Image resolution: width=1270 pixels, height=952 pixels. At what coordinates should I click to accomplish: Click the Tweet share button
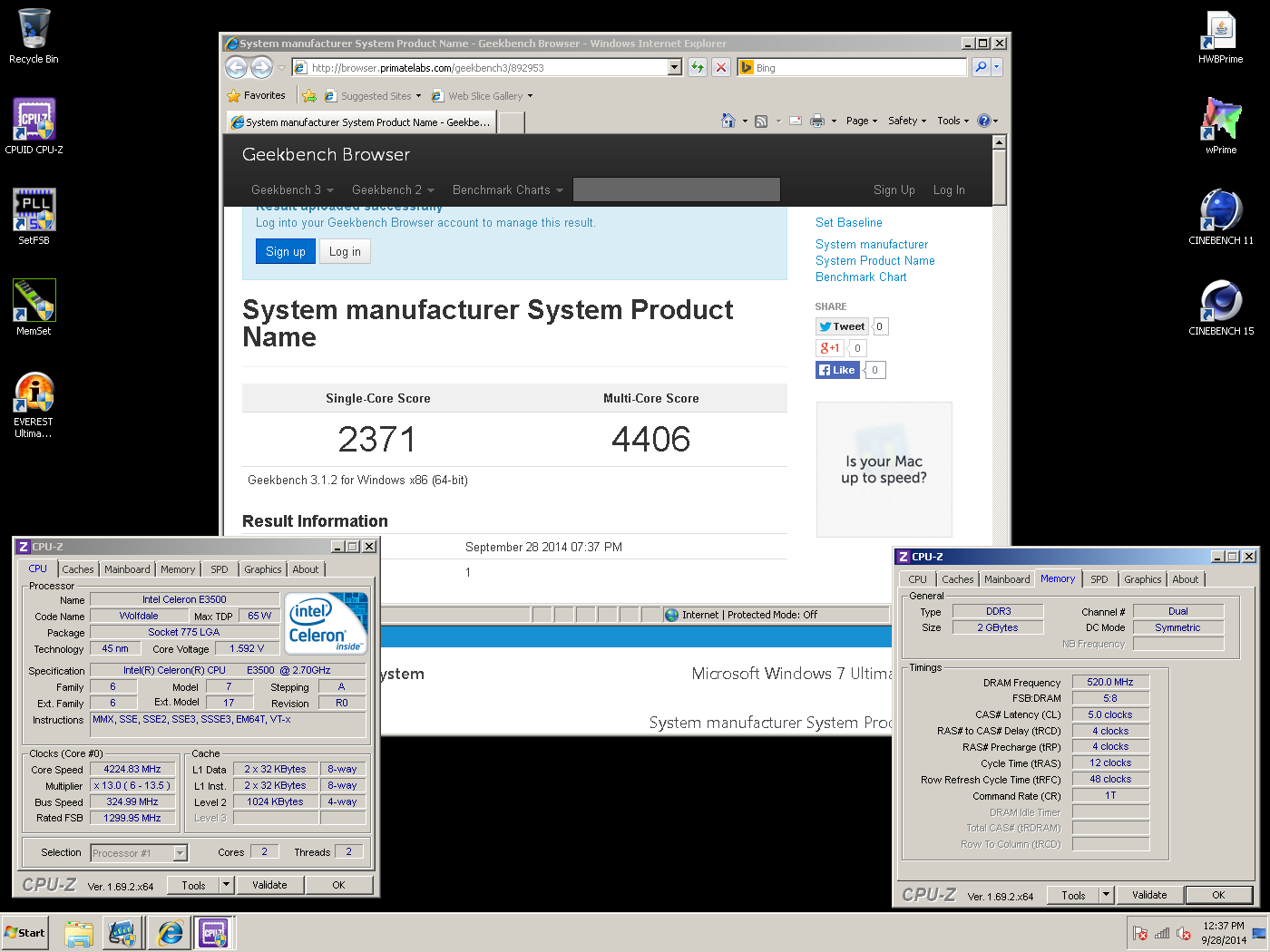[x=842, y=326]
